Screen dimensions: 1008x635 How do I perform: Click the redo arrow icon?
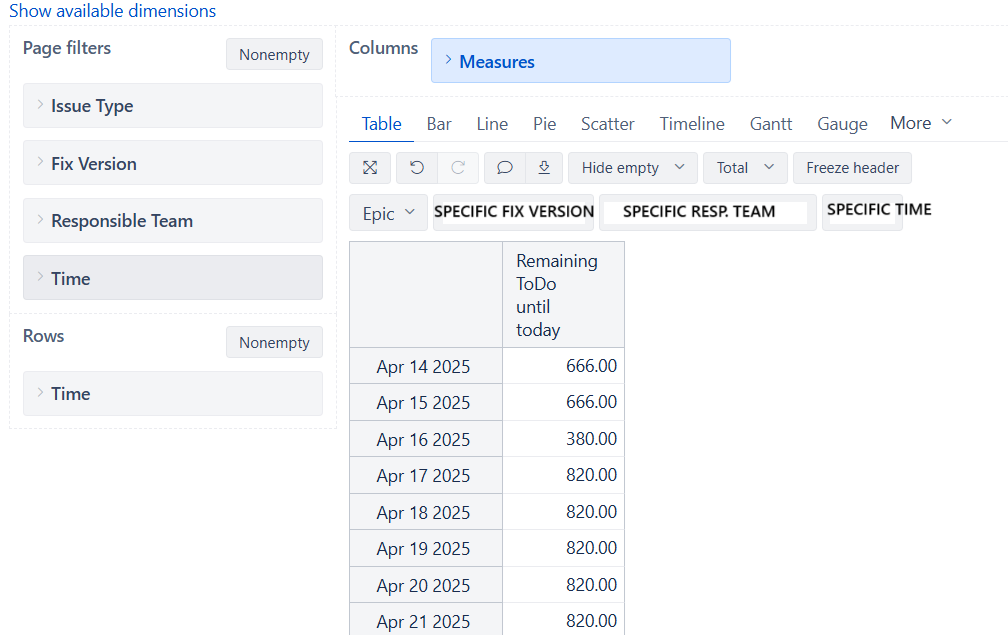(458, 168)
